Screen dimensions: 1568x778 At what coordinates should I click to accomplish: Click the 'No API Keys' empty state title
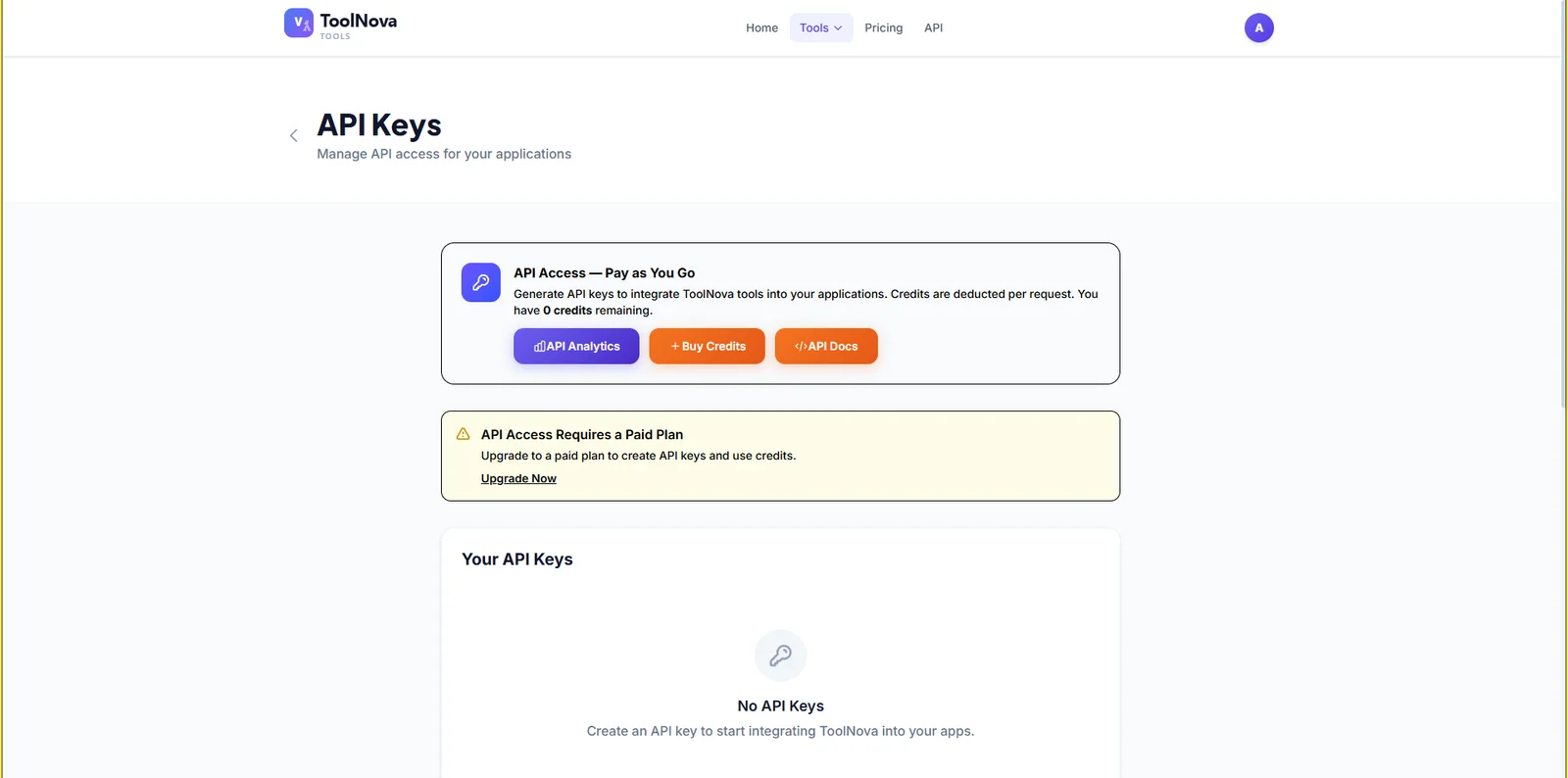pos(781,706)
